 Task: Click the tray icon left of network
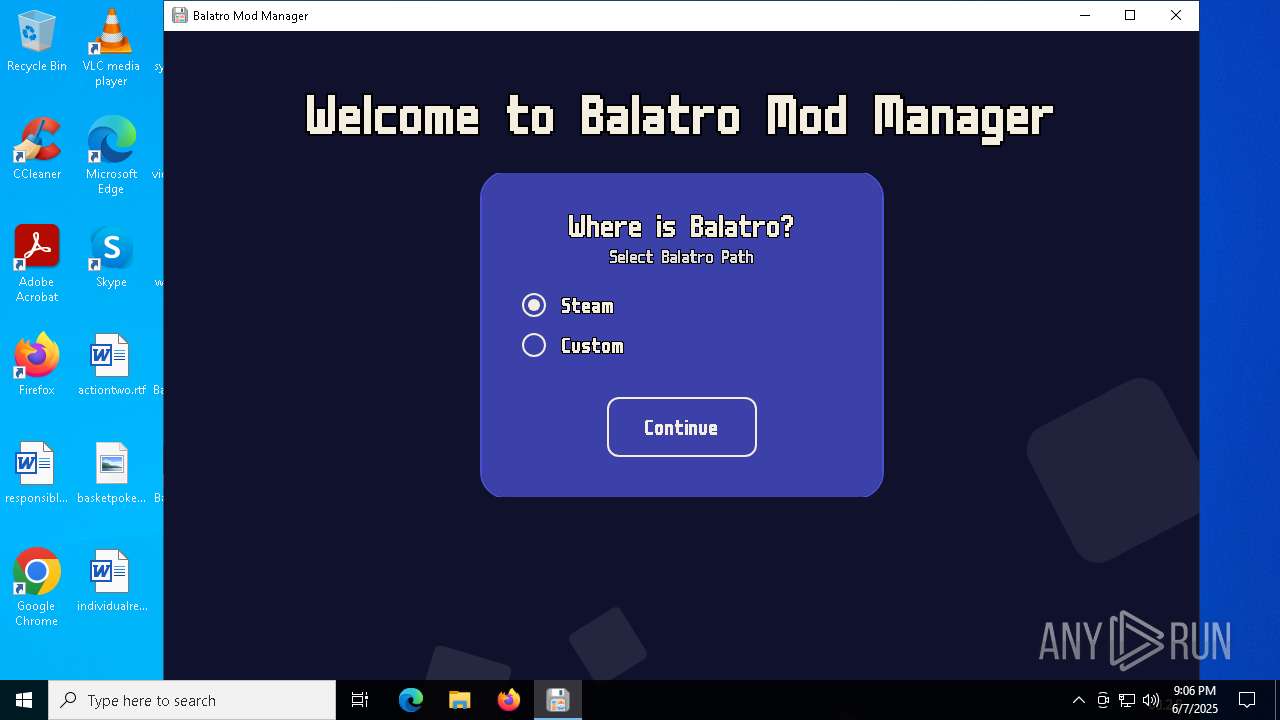point(1103,700)
